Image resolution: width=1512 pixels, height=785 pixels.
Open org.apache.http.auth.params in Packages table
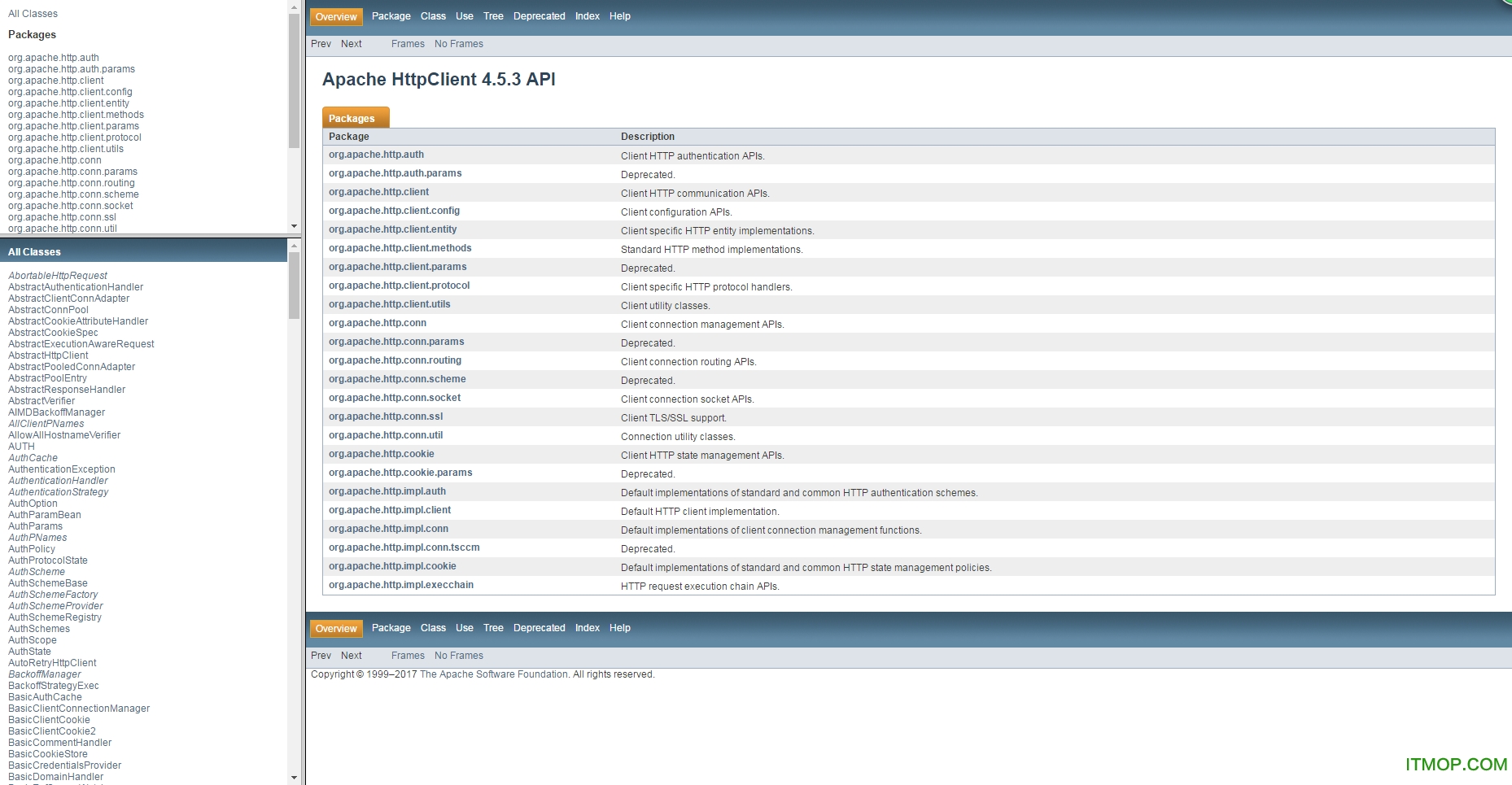[x=395, y=173]
